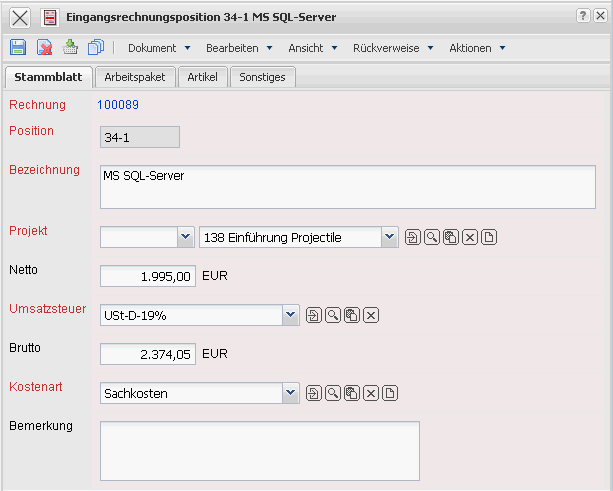The width and height of the screenshot is (613, 491).
Task: Open the Dokument menu
Action: (158, 47)
